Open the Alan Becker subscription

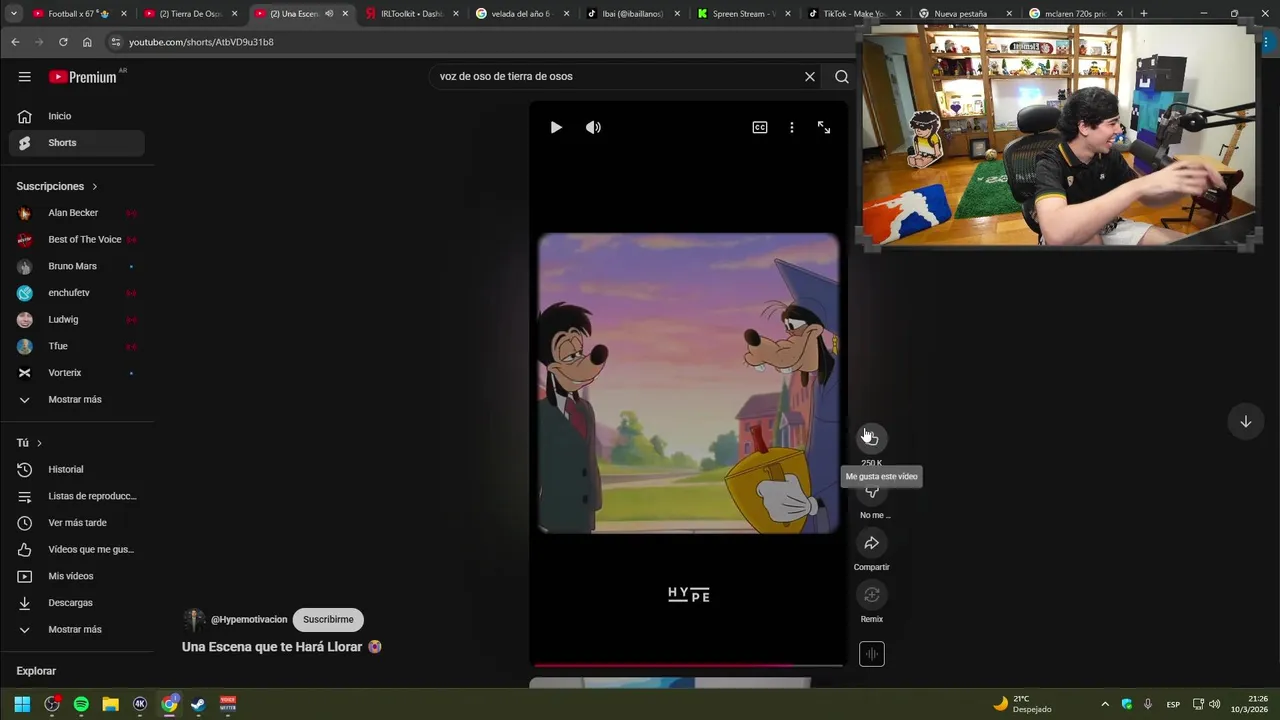77,213
